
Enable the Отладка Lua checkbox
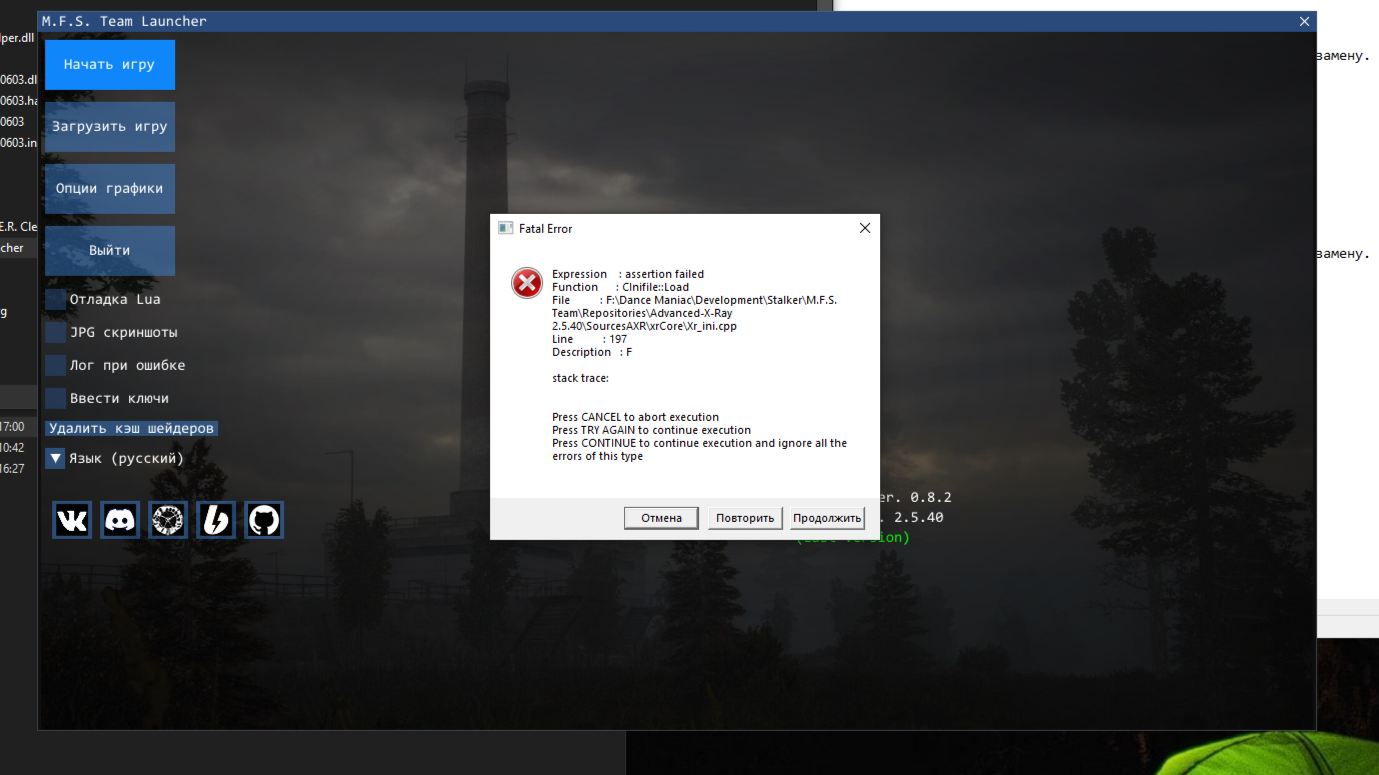(x=55, y=299)
